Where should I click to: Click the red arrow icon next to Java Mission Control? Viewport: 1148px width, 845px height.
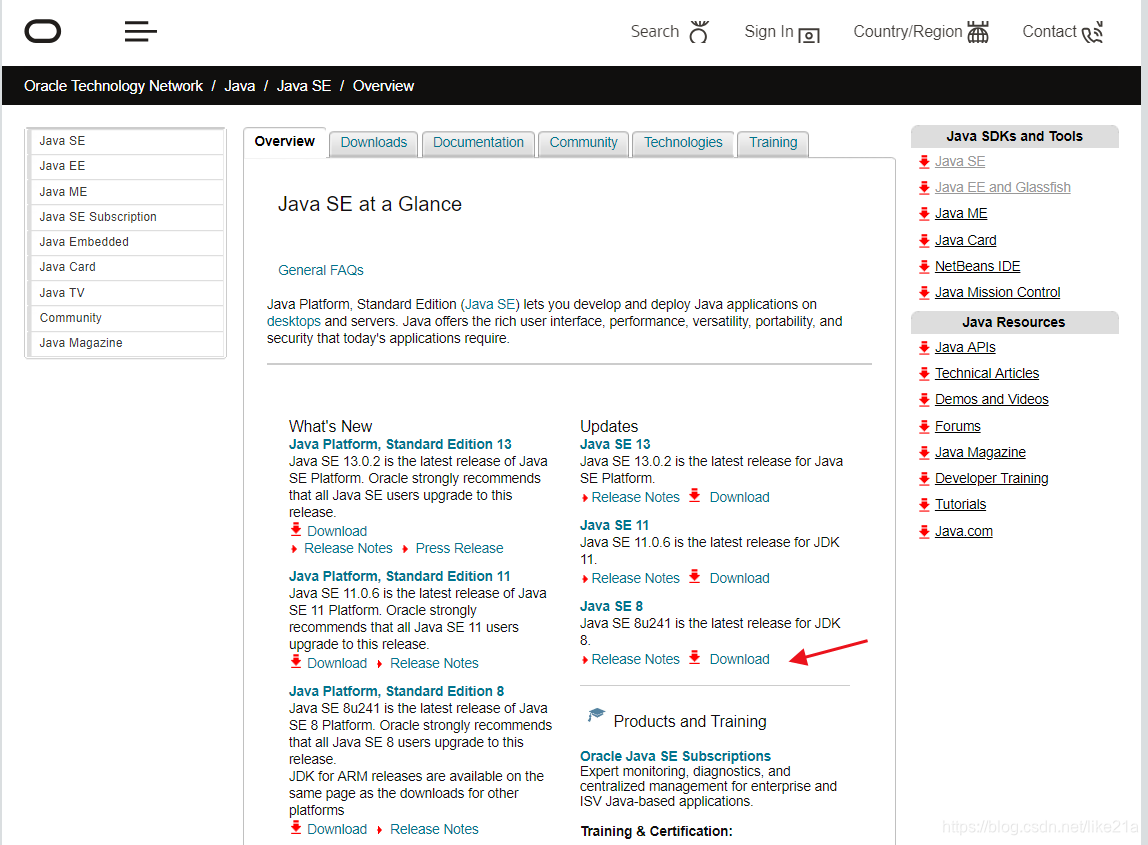(924, 293)
